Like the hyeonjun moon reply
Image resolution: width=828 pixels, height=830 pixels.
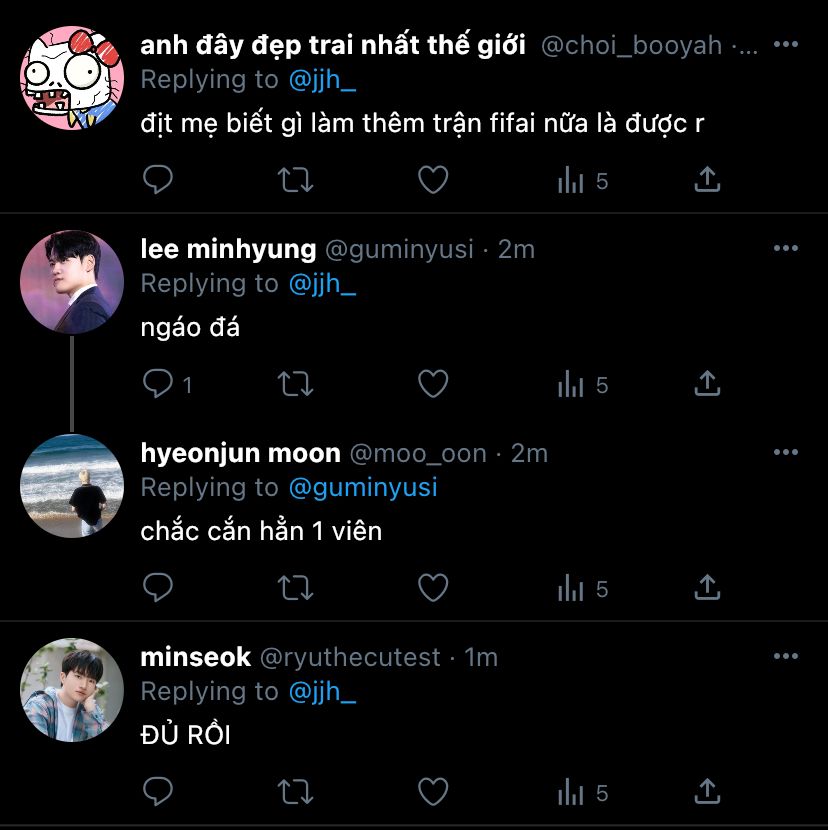pos(433,588)
